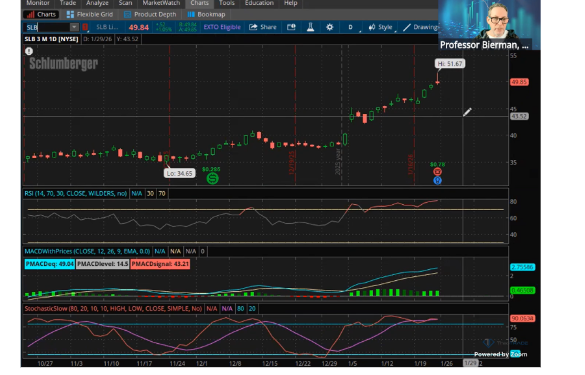Click the red clipboard icon beside symbol box
This screenshot has height=375, width=585.
coord(85,27)
